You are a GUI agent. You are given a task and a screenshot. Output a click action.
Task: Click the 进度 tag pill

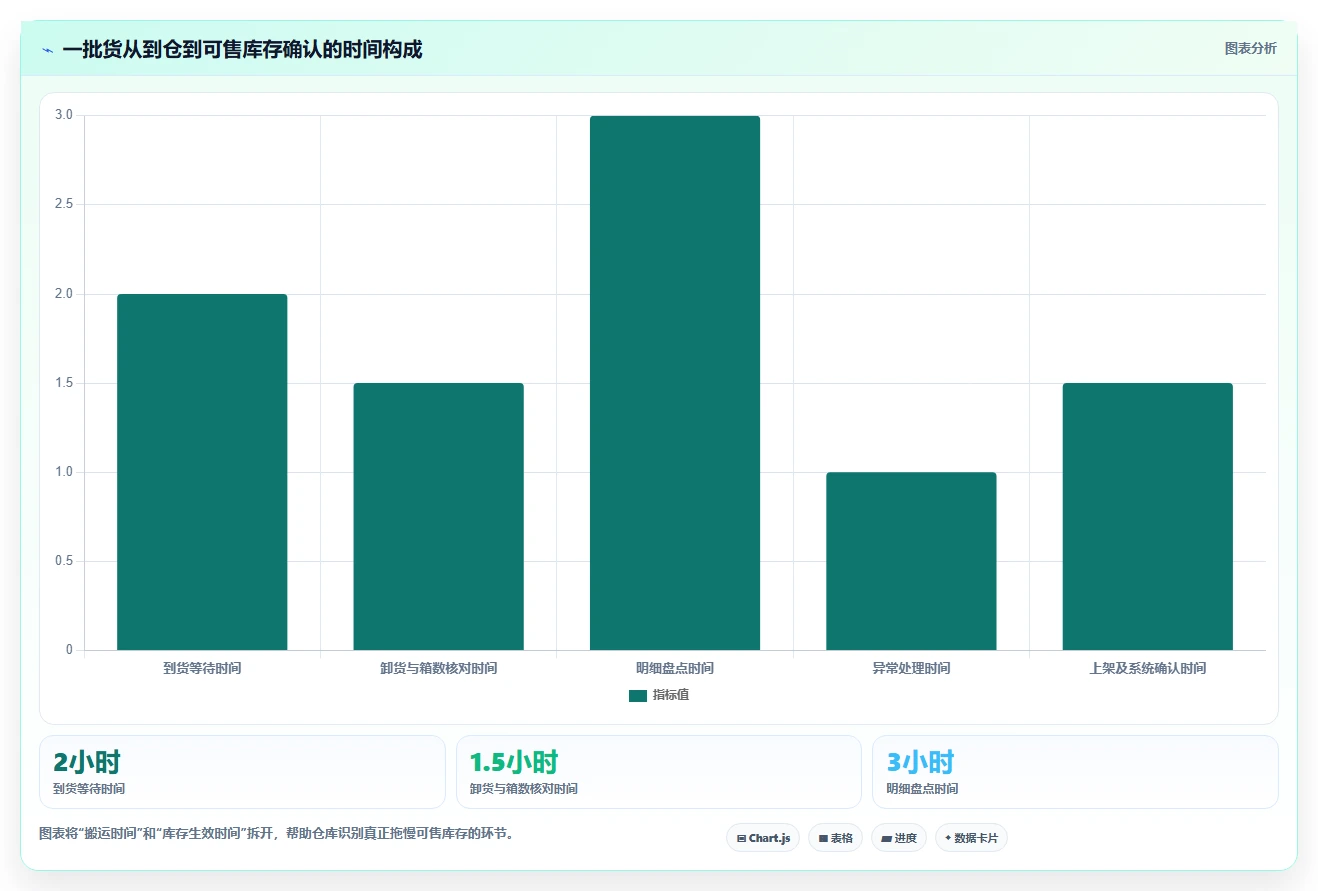tap(899, 838)
